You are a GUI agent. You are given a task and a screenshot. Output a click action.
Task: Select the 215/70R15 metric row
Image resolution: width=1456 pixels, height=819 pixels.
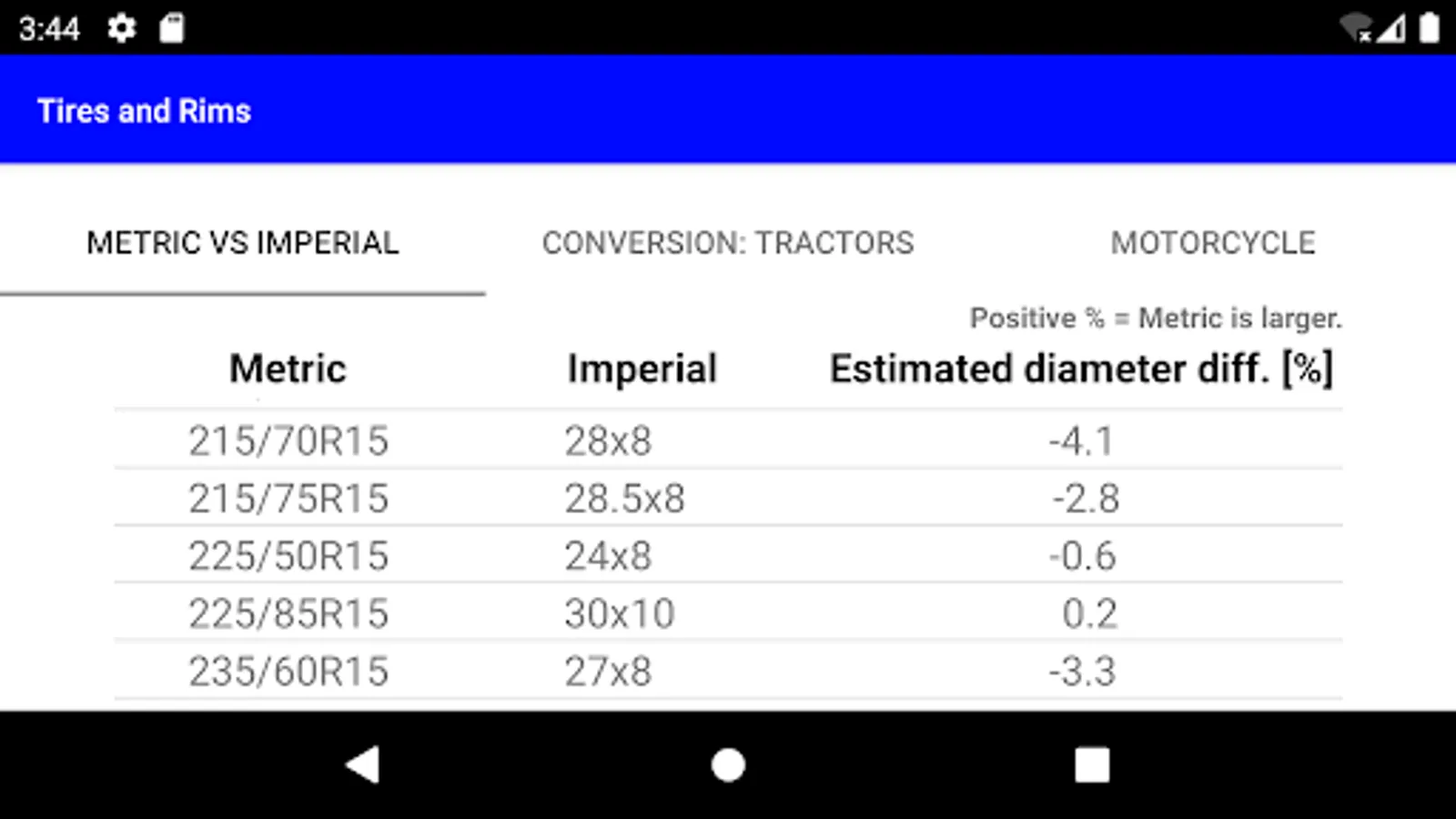click(288, 441)
